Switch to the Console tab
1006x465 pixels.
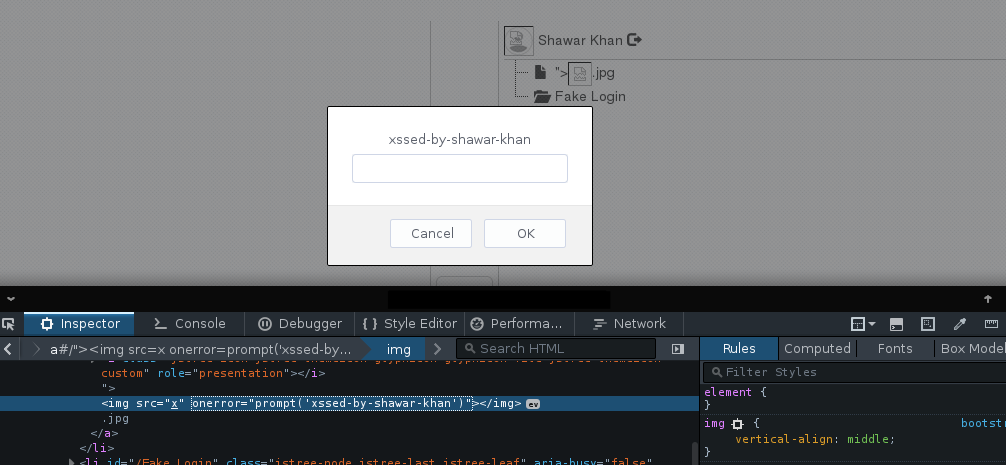tap(190, 324)
